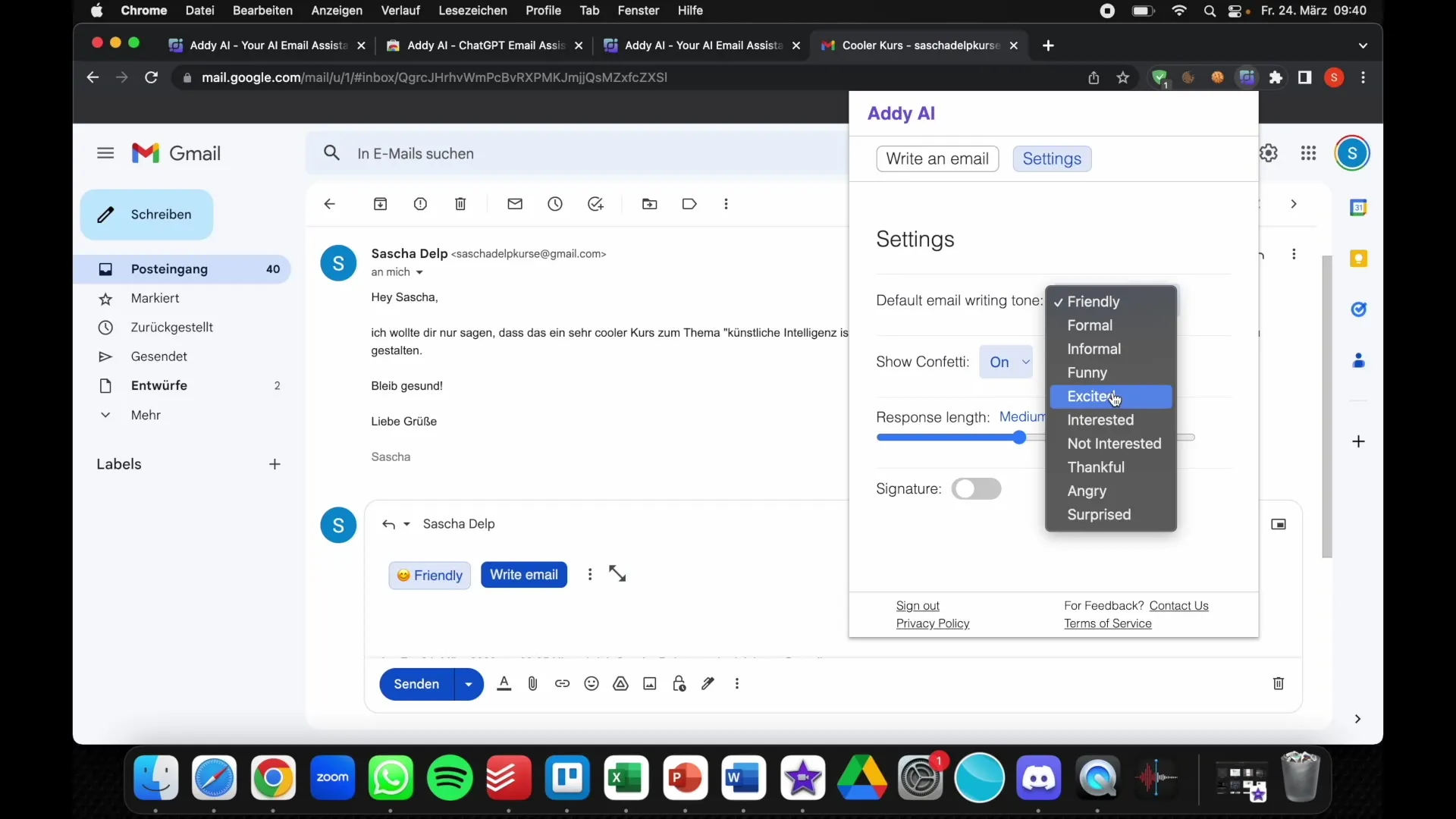Click the Friendly tone chip in reply

(430, 576)
